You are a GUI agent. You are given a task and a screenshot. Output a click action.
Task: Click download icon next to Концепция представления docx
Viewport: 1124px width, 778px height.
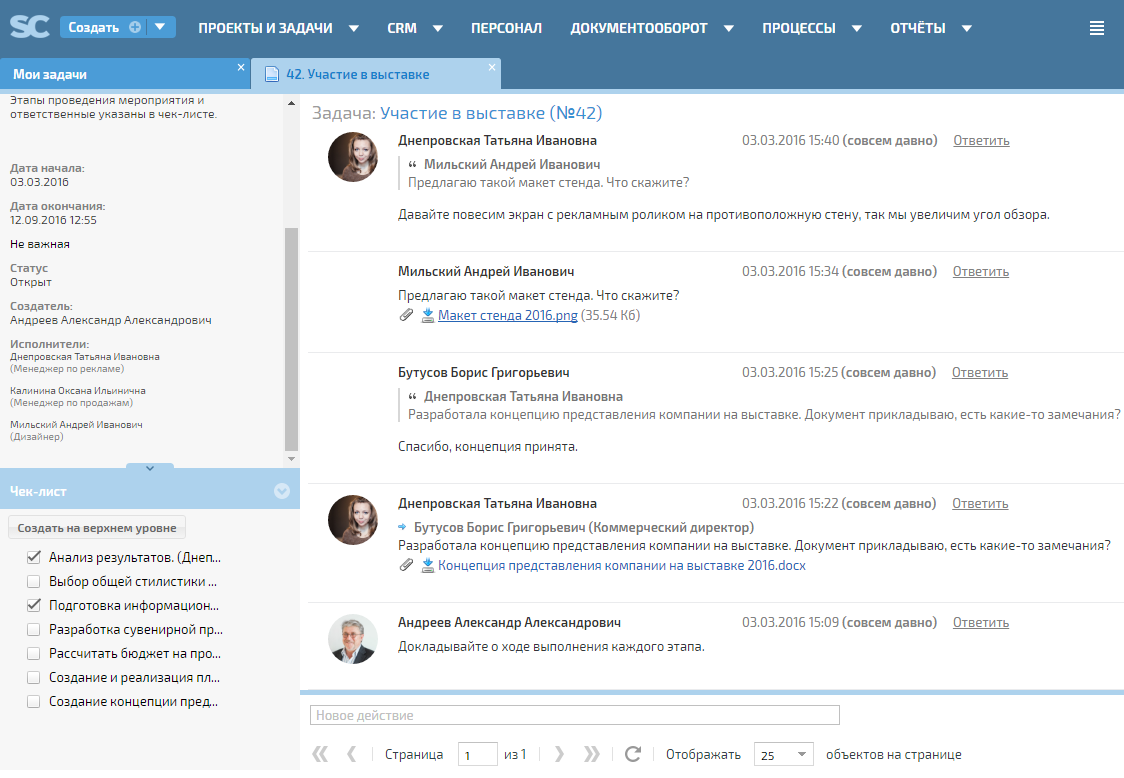coord(428,565)
